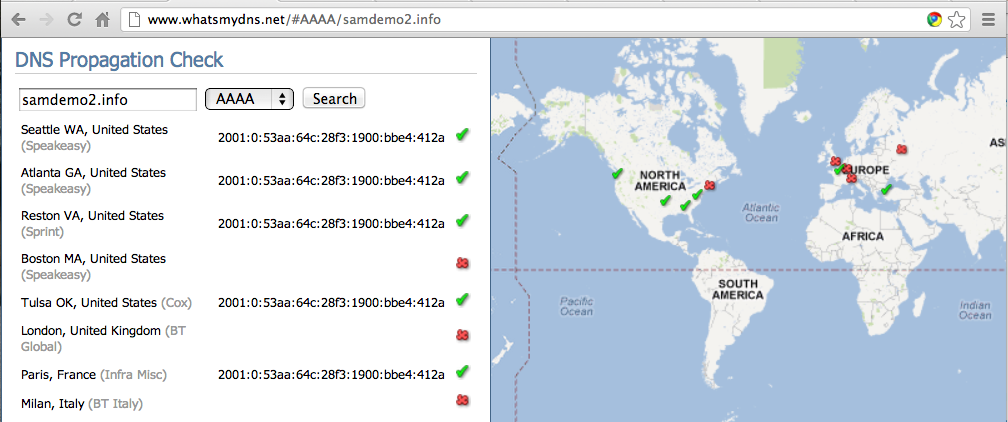
Task: Click the '(Infra Misc)' provider label
Action: click(x=133, y=374)
